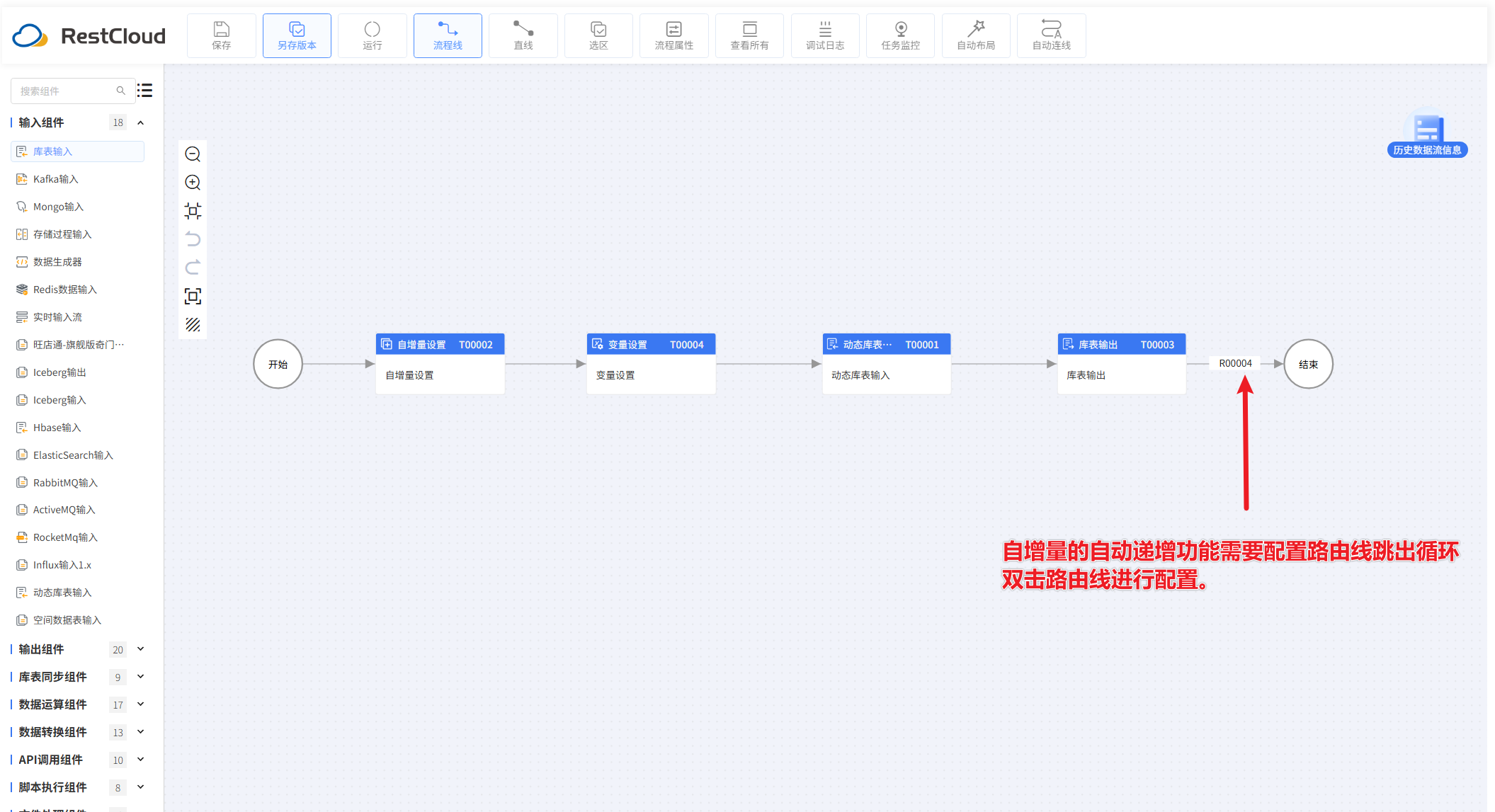Click the R00004 route line label
The height and width of the screenshot is (812, 1495).
(1234, 363)
